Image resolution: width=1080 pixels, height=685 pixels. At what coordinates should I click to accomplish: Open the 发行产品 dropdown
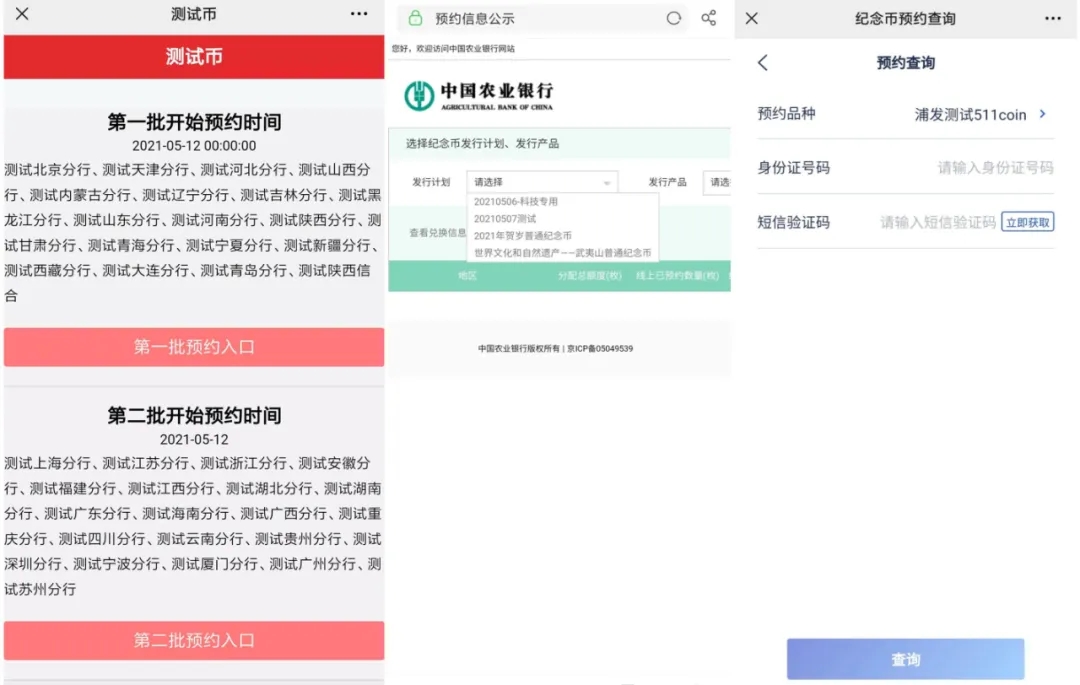[x=718, y=182]
